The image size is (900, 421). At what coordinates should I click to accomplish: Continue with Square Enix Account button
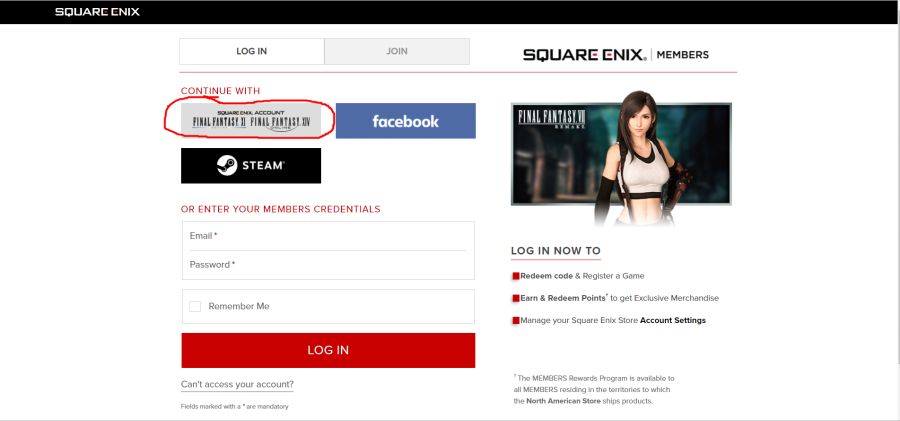coord(251,119)
